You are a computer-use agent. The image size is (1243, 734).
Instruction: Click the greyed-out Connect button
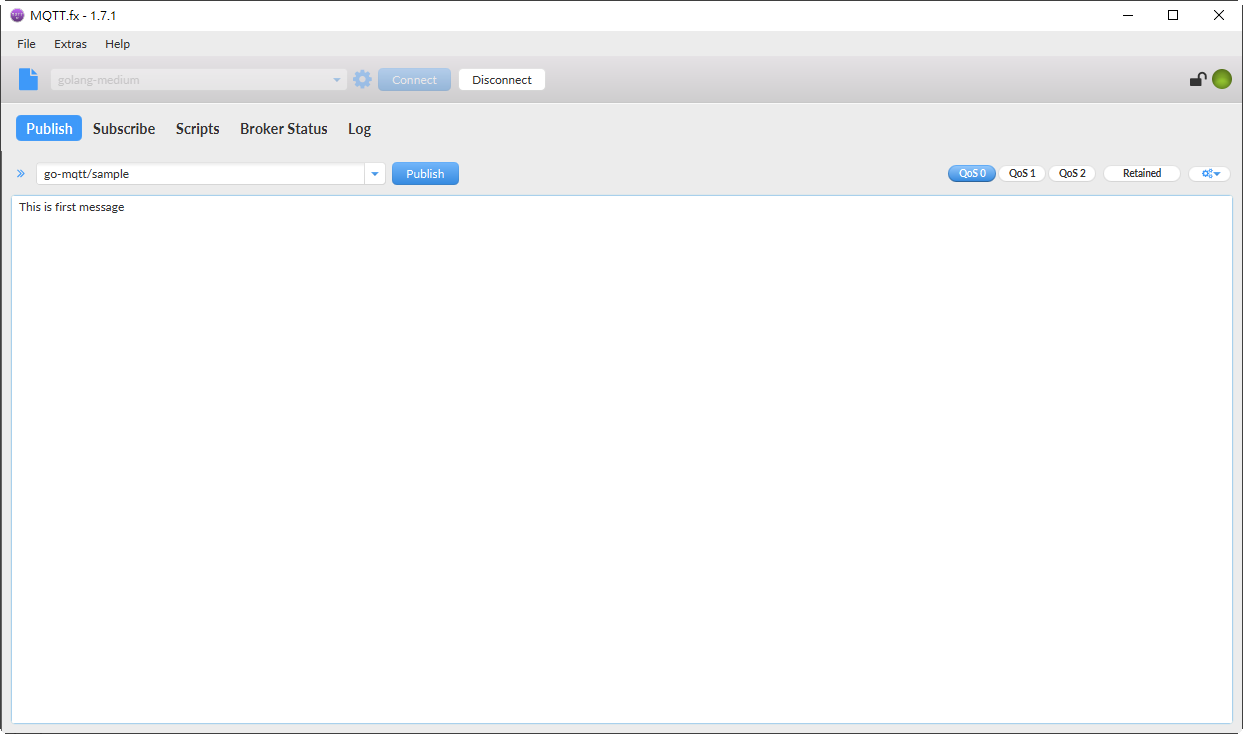[x=414, y=80]
